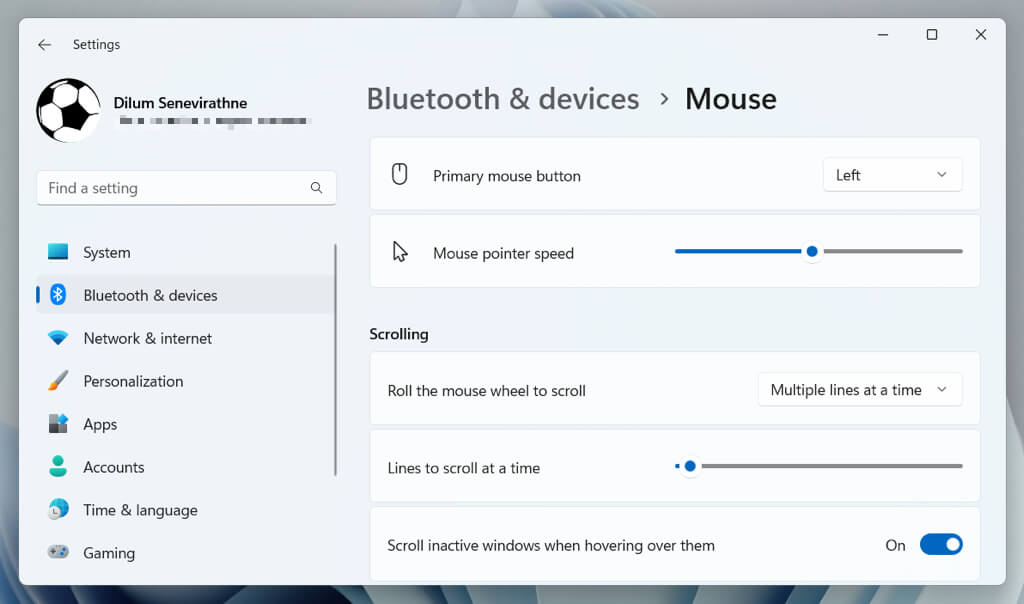Click the soccer ball profile picture
Image resolution: width=1024 pixels, height=604 pixels.
click(x=68, y=110)
